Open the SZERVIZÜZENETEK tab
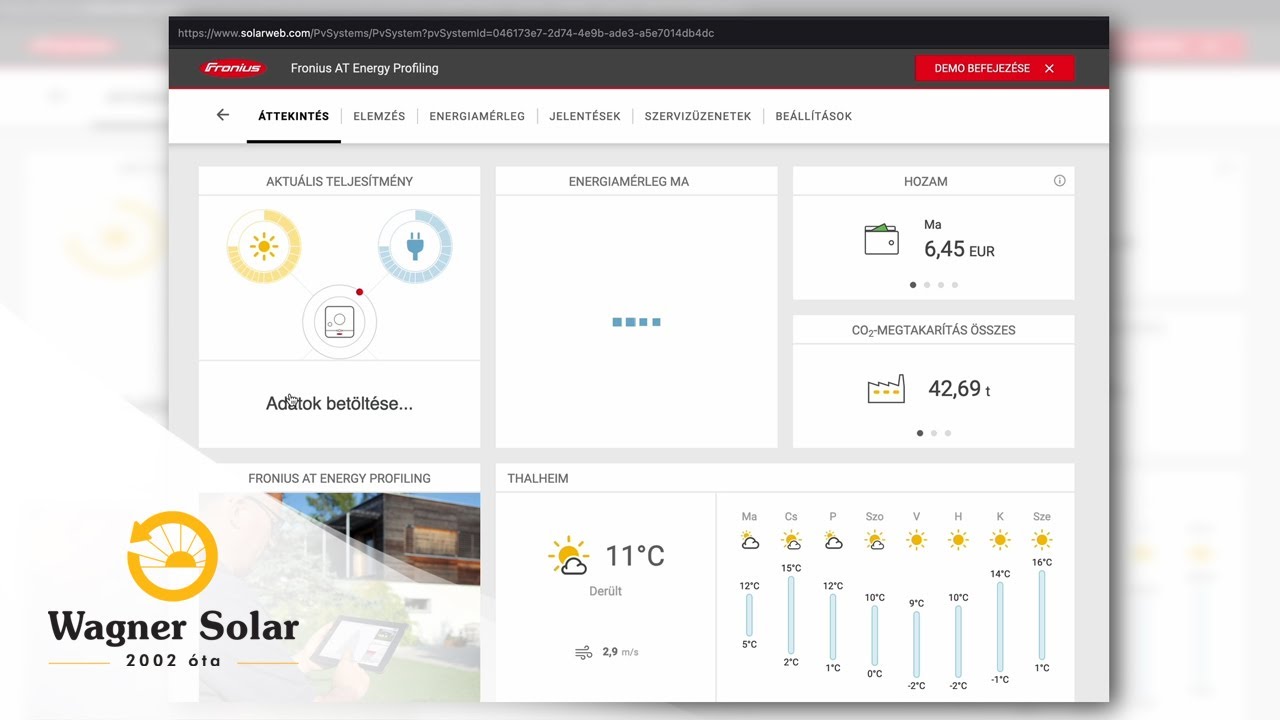Image resolution: width=1280 pixels, height=720 pixels. point(698,116)
